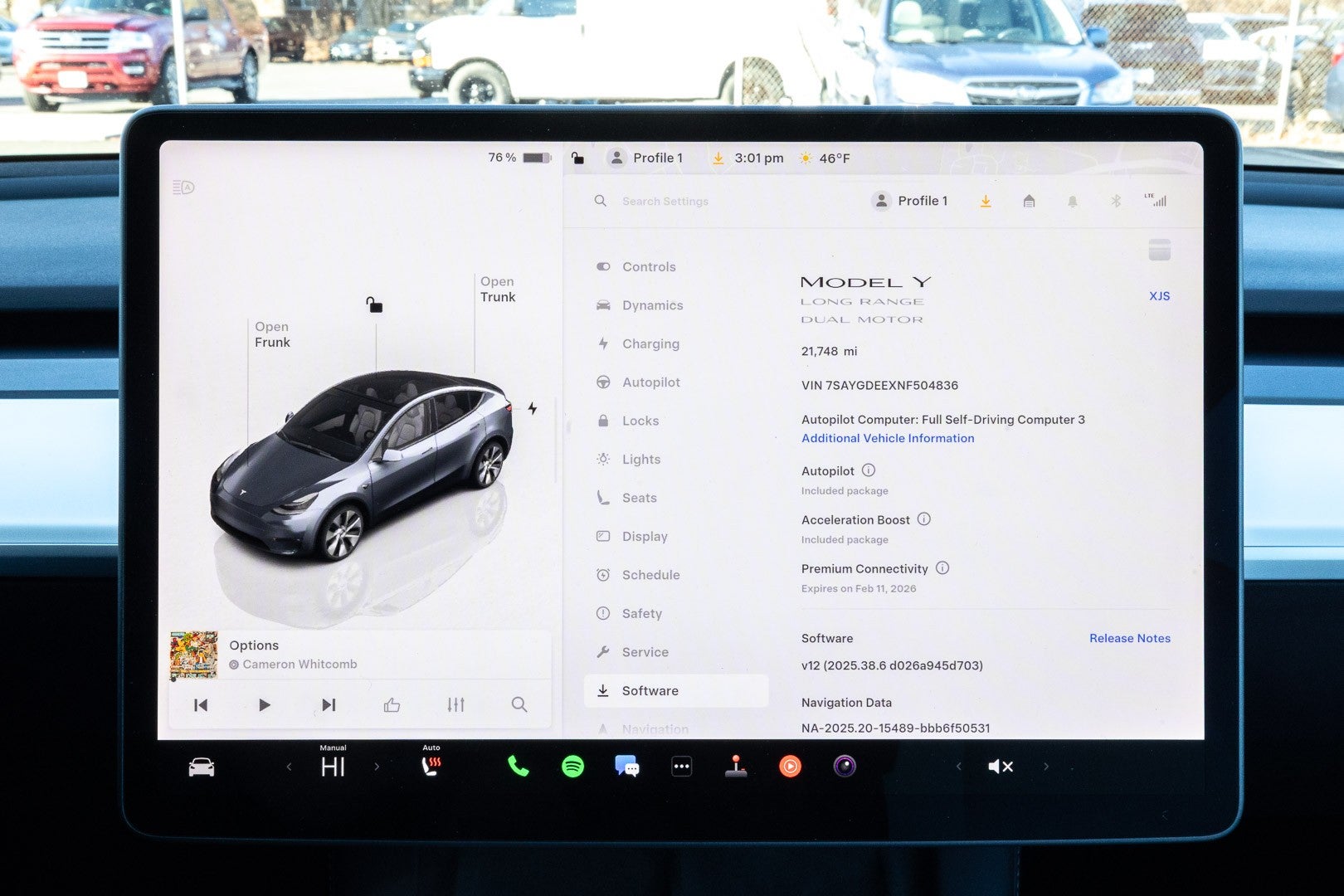Open the Toybox joystick icon
This screenshot has width=1344, height=896.
[x=736, y=766]
